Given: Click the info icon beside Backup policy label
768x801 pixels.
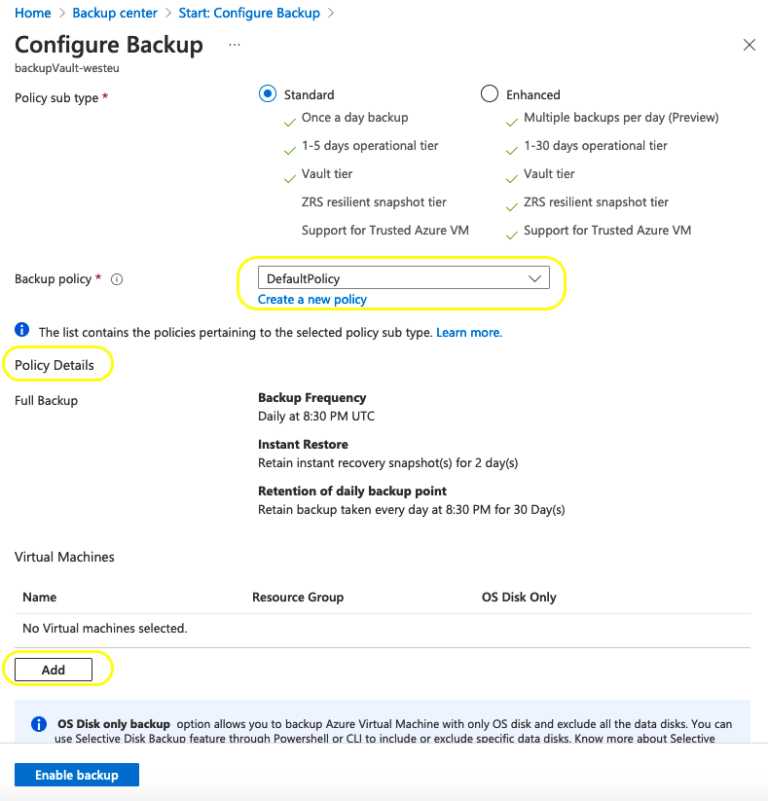Looking at the screenshot, I should 117,280.
